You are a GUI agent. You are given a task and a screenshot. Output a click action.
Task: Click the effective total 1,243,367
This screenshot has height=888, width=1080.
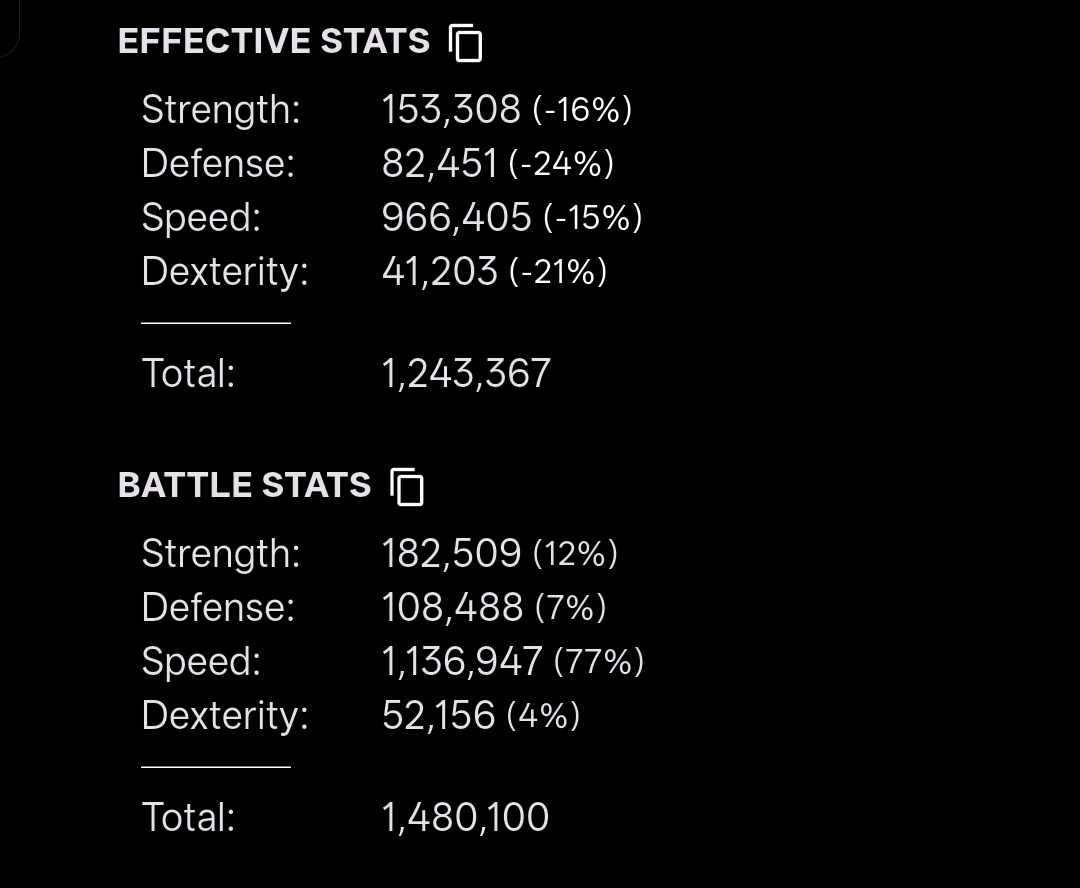pos(466,373)
